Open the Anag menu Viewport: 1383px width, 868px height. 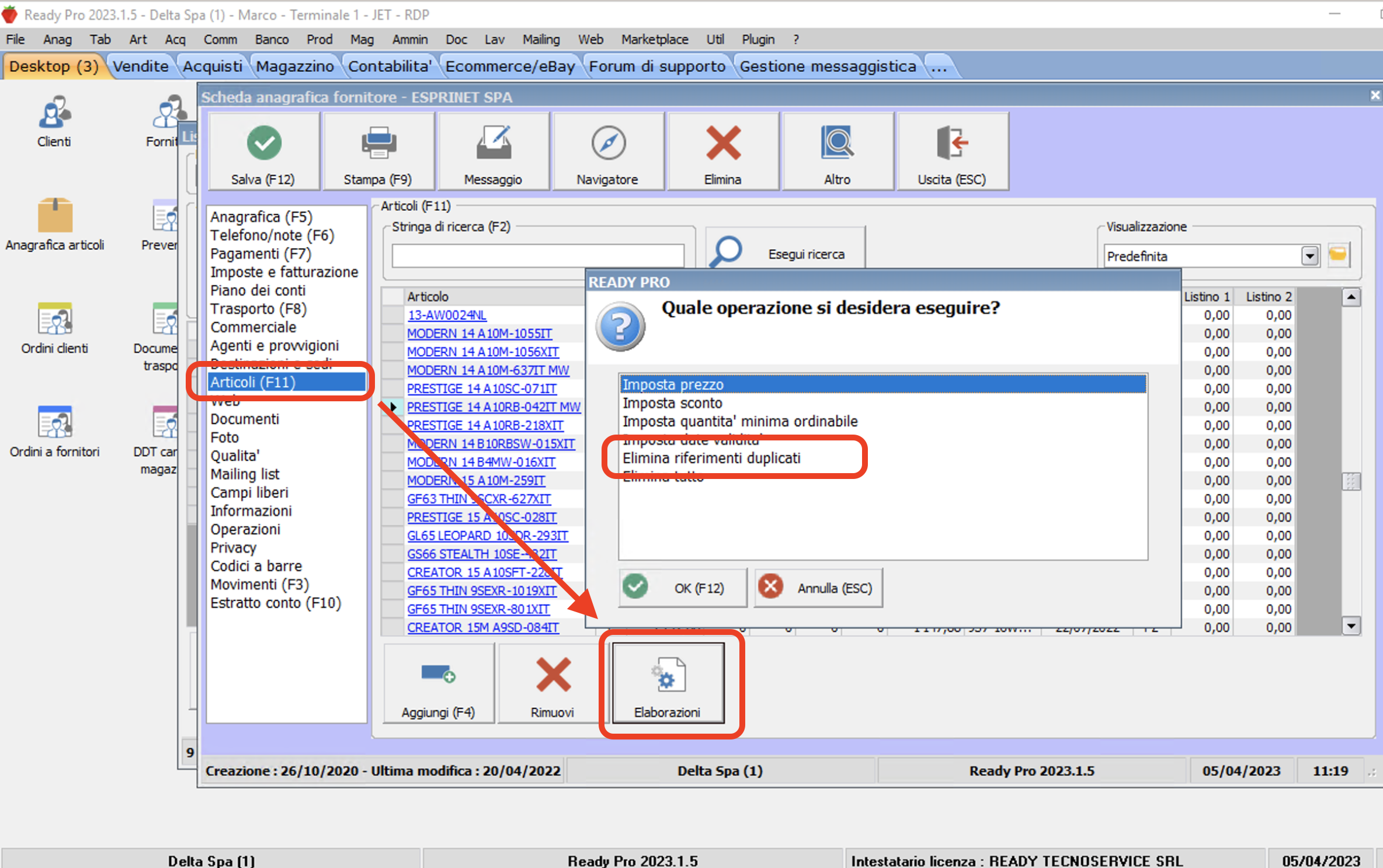57,39
